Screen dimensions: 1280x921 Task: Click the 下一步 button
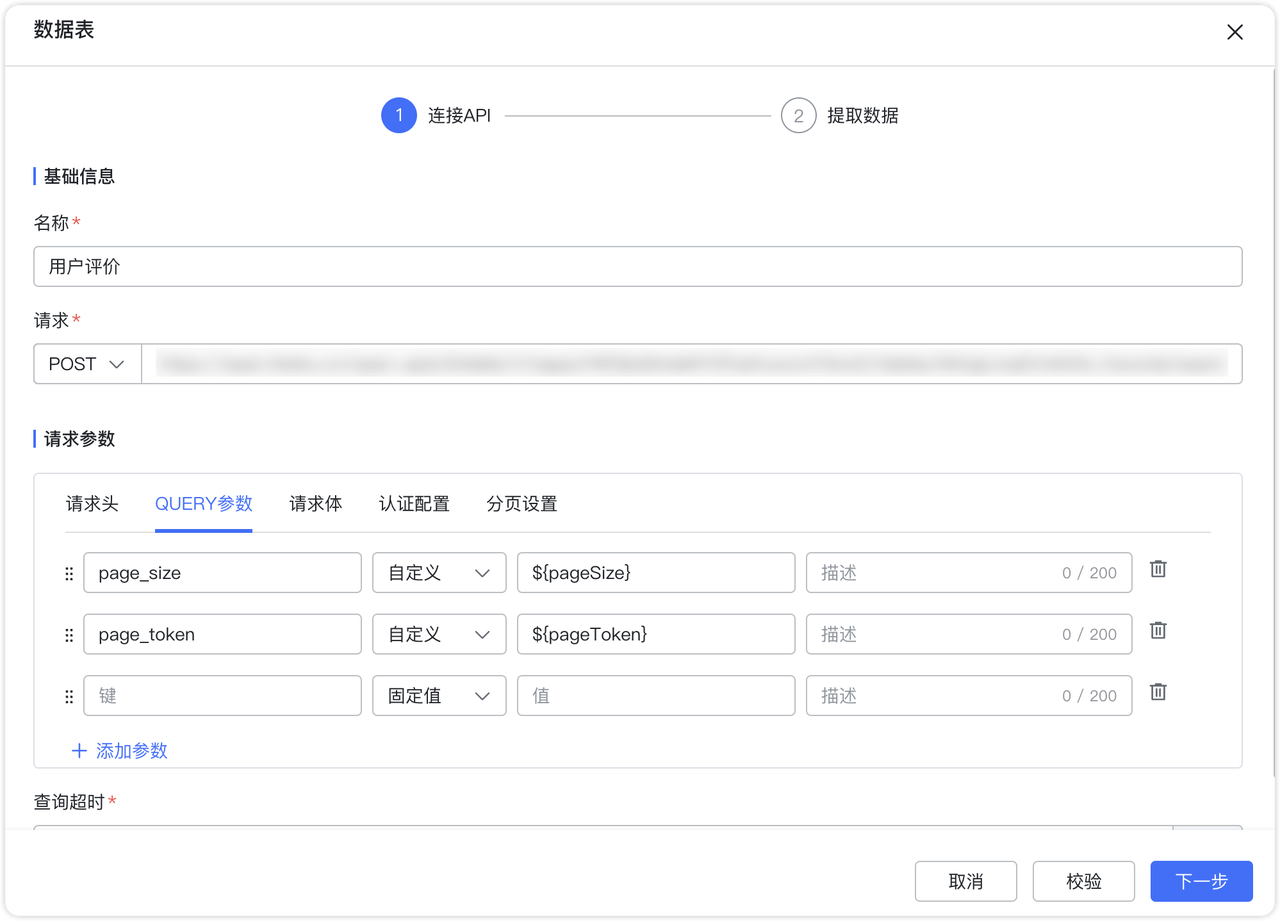tap(1201, 881)
